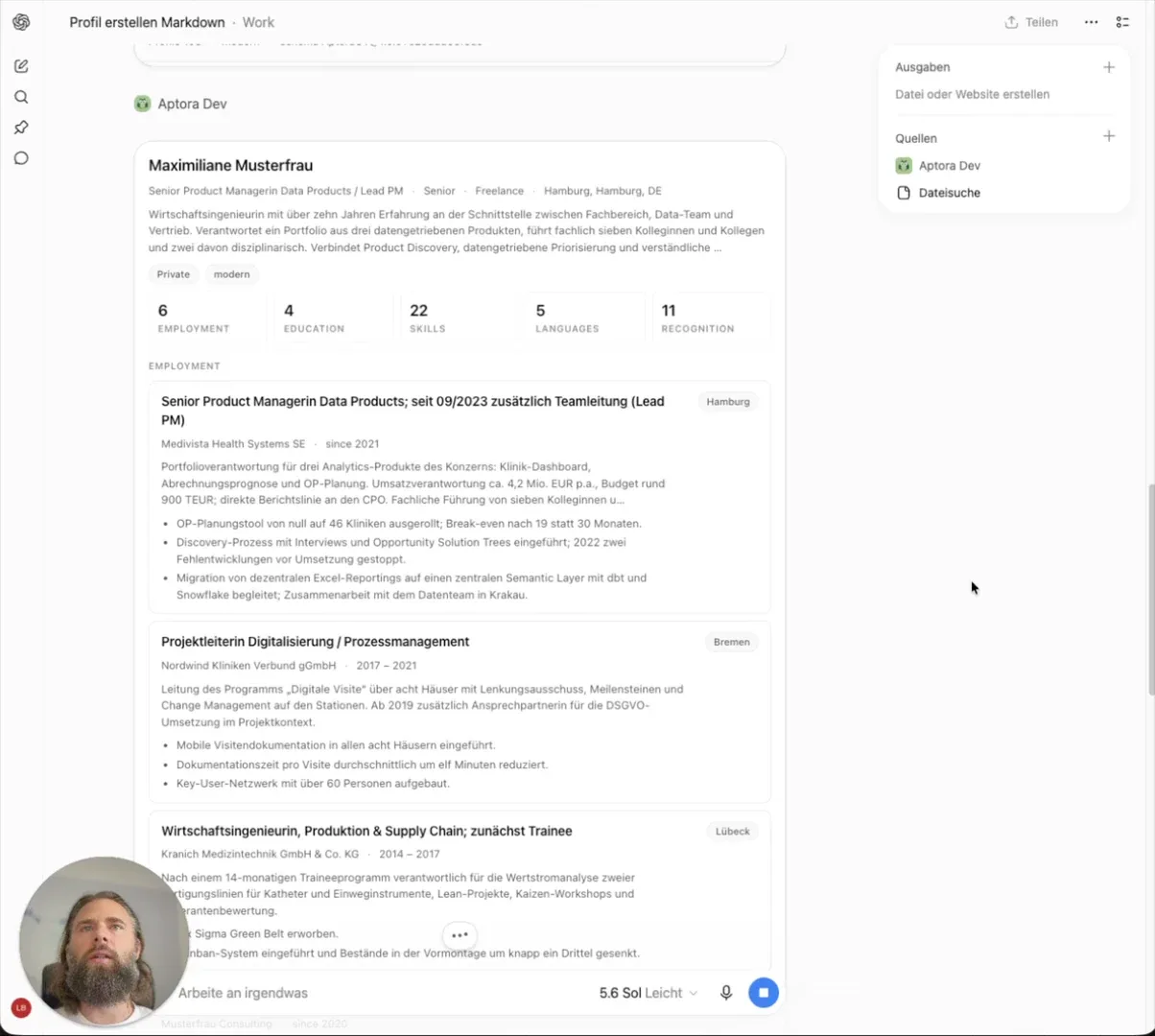Open search using the magnifier icon
Screen dimensions: 1155x1036
point(21,97)
